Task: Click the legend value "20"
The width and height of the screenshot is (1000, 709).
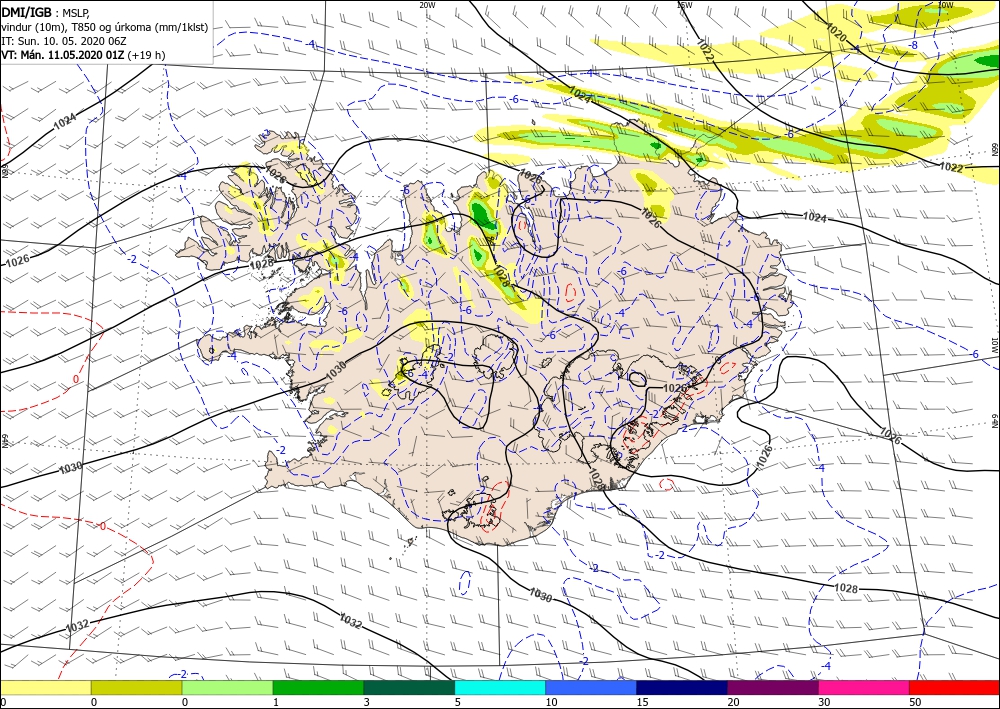Action: click(733, 702)
